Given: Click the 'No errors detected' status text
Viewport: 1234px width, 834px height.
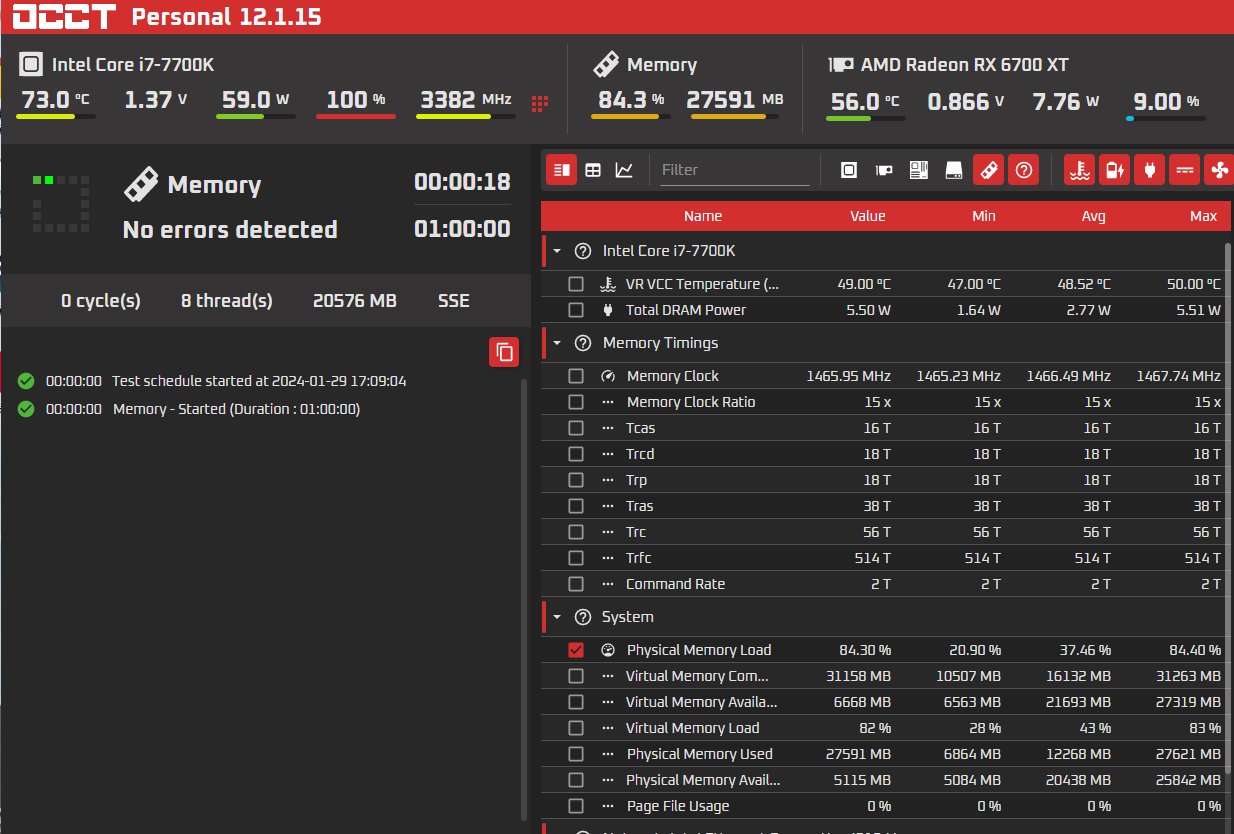Looking at the screenshot, I should click(230, 230).
